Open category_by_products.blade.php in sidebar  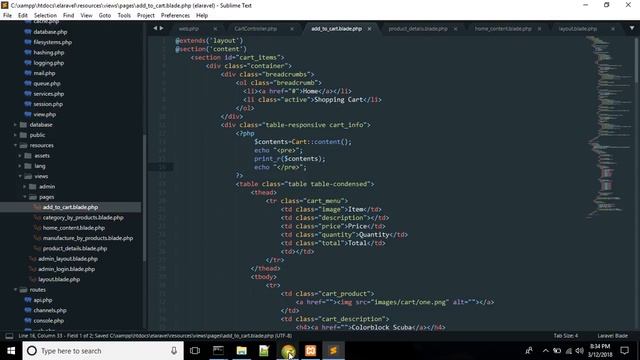point(83,218)
